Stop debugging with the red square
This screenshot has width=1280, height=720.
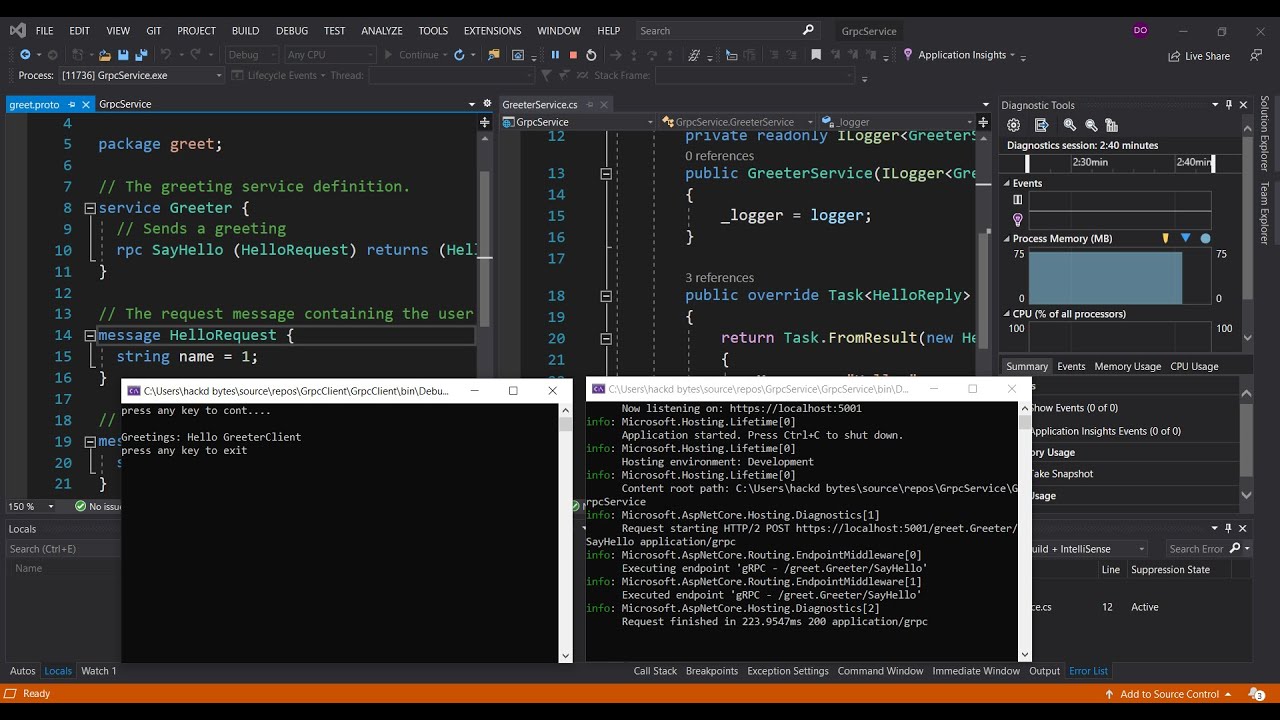coord(573,55)
